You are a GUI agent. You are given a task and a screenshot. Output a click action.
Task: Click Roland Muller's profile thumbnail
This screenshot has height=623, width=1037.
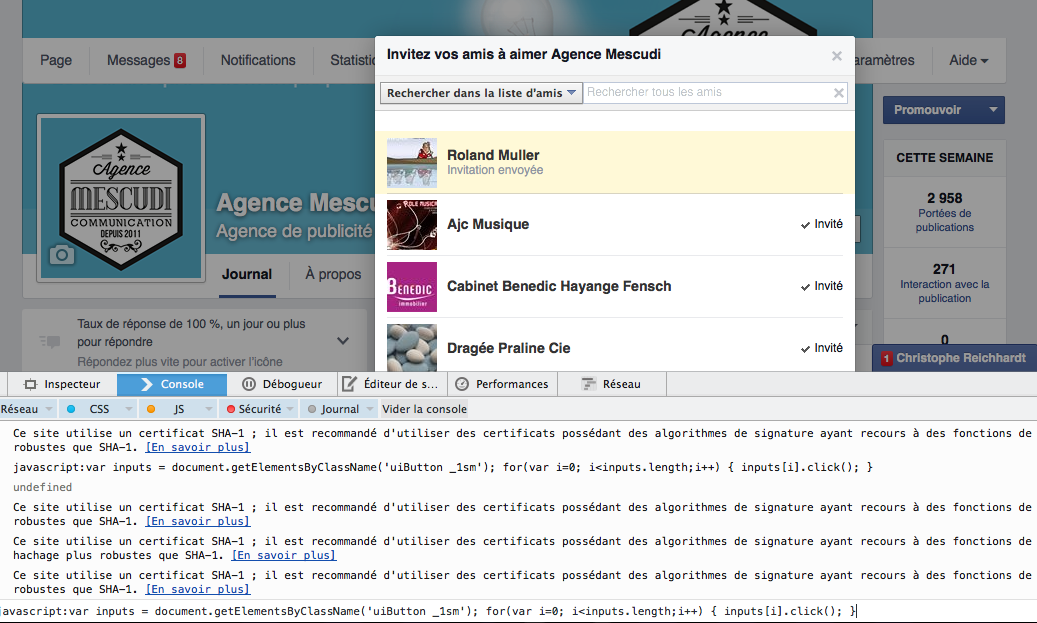412,163
